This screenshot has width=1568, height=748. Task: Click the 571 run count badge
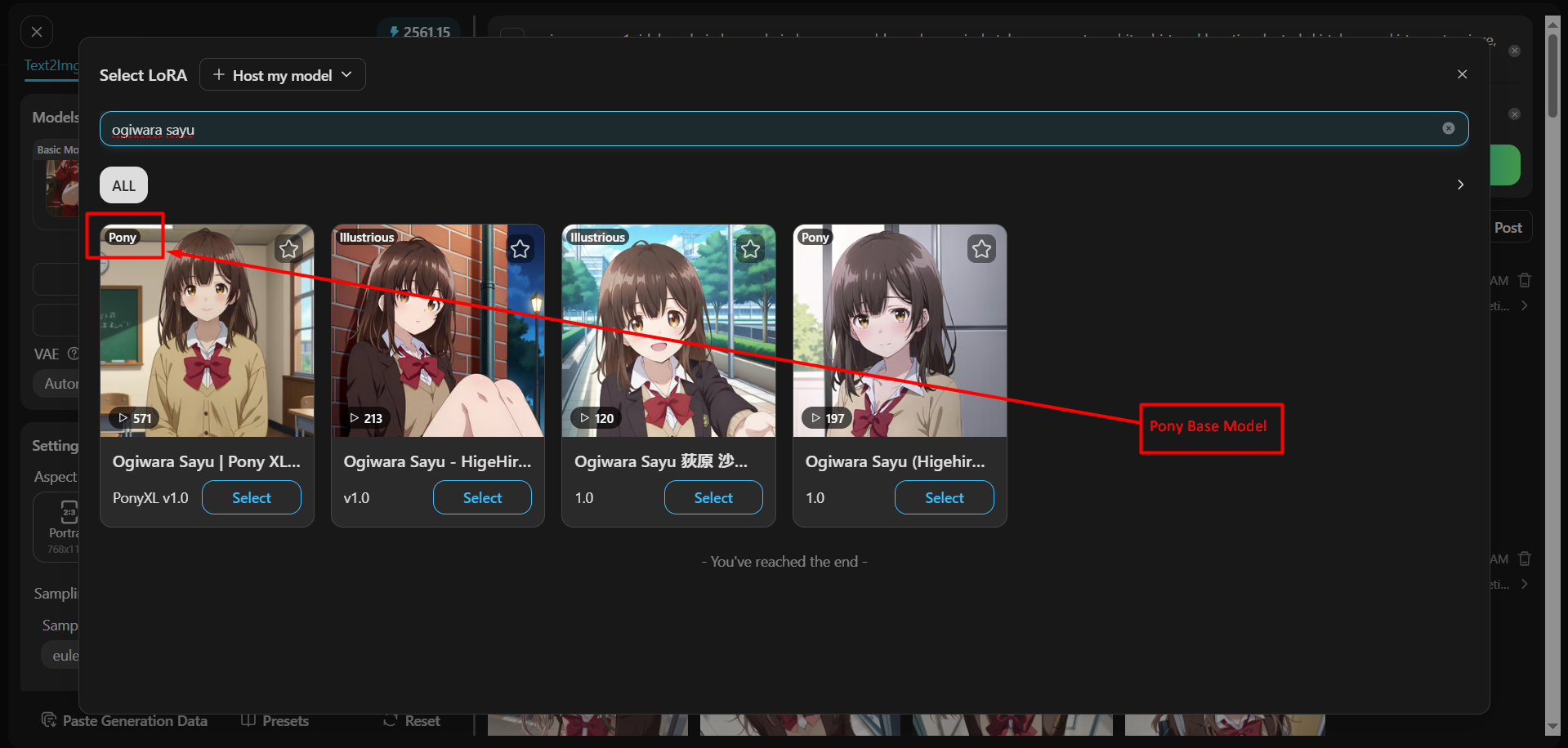click(x=134, y=418)
